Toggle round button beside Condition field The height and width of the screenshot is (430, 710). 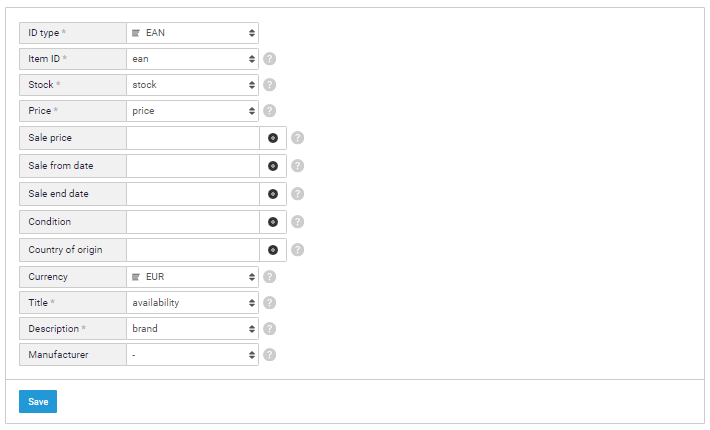point(272,222)
